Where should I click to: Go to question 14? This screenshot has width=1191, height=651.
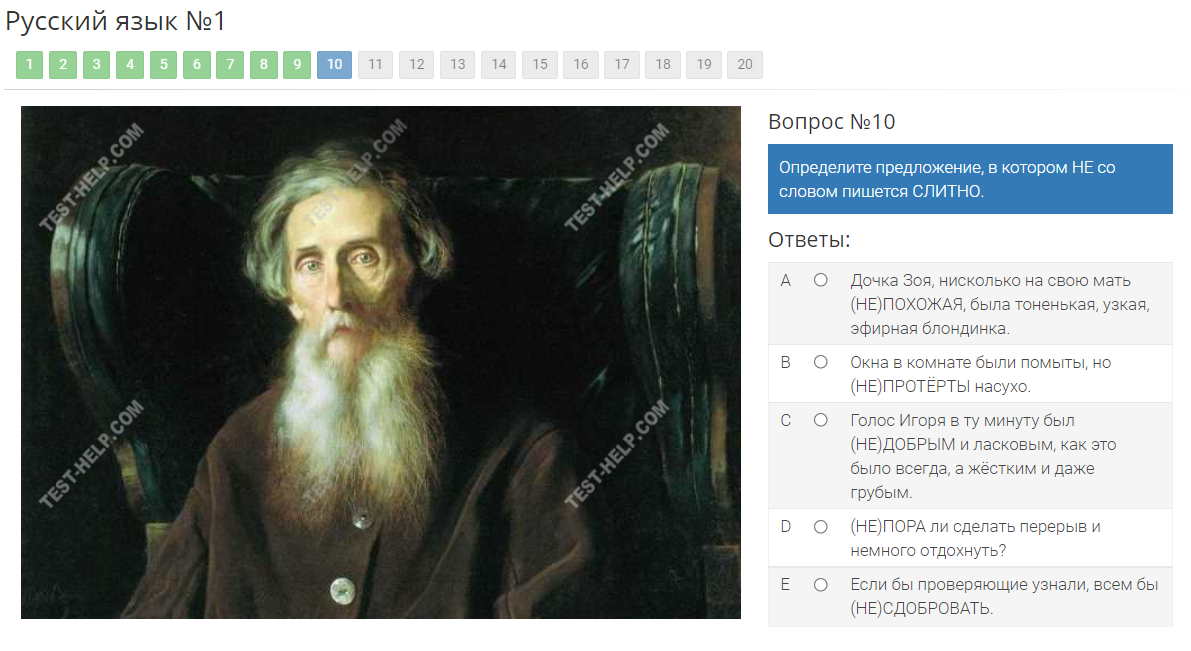(498, 65)
